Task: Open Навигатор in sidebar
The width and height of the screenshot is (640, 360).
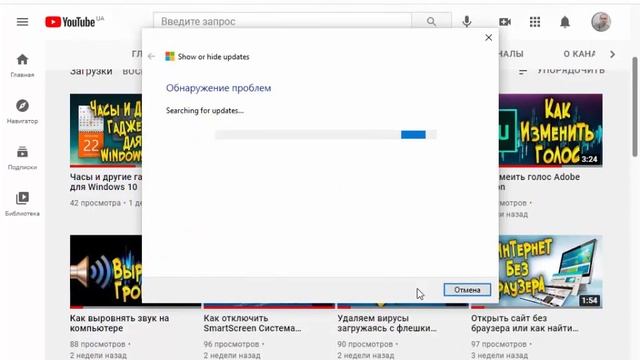Action: click(22, 111)
